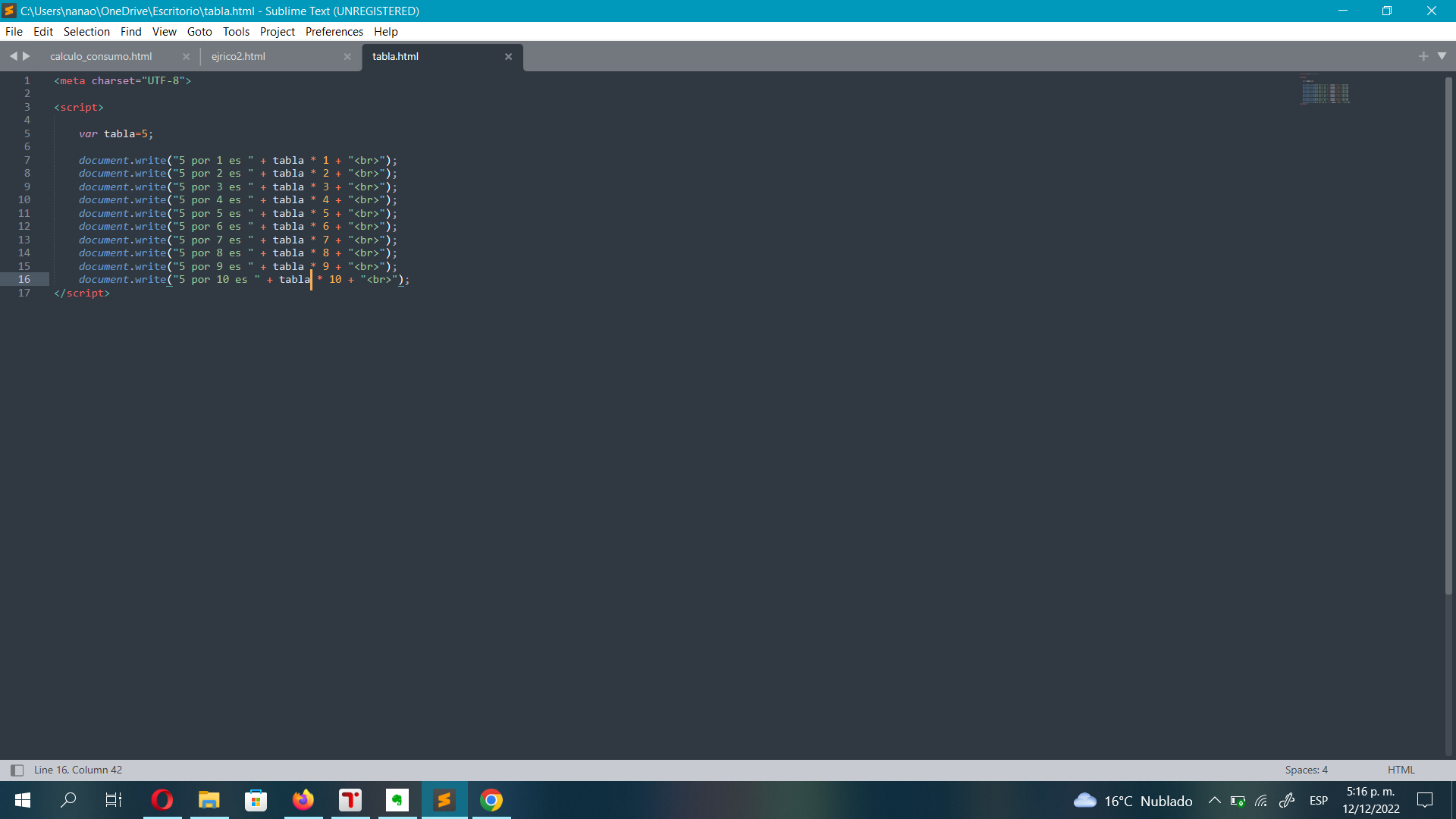1456x819 pixels.
Task: Open the Help menu
Action: (x=385, y=31)
